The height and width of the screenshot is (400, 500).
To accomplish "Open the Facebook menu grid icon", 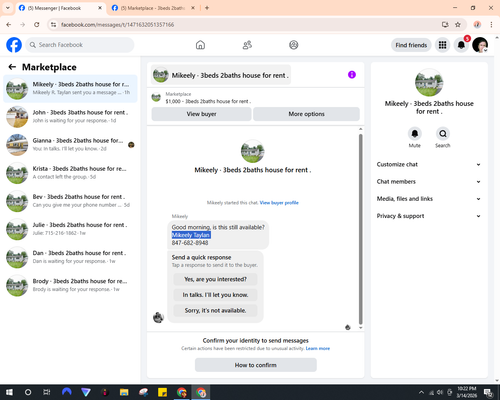I will (442, 45).
